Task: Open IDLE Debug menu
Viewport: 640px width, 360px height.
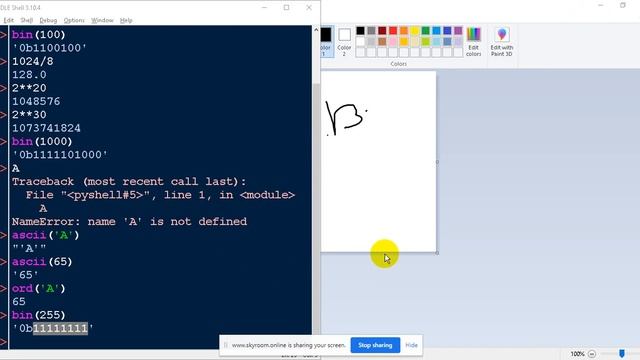Action: 48,20
